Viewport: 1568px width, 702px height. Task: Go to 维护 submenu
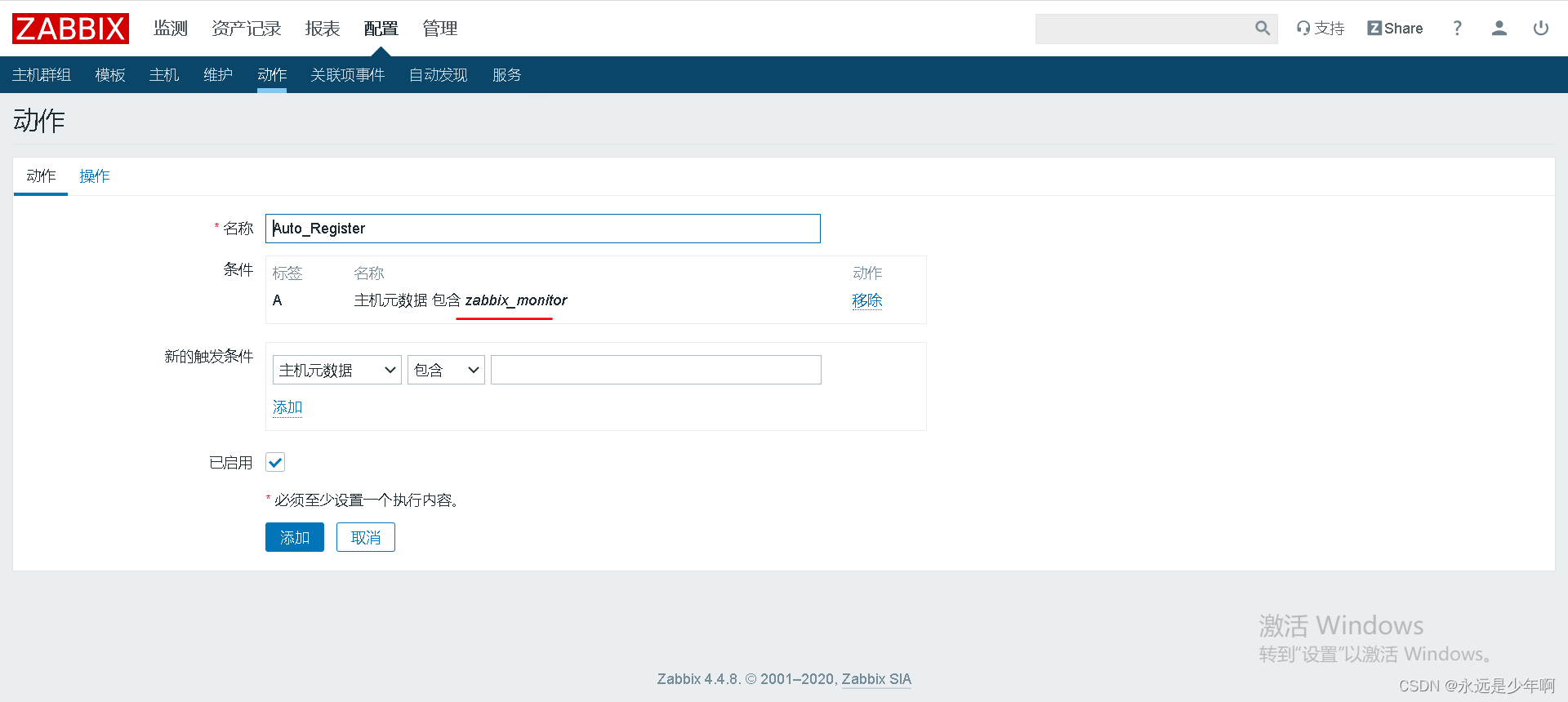tap(218, 75)
